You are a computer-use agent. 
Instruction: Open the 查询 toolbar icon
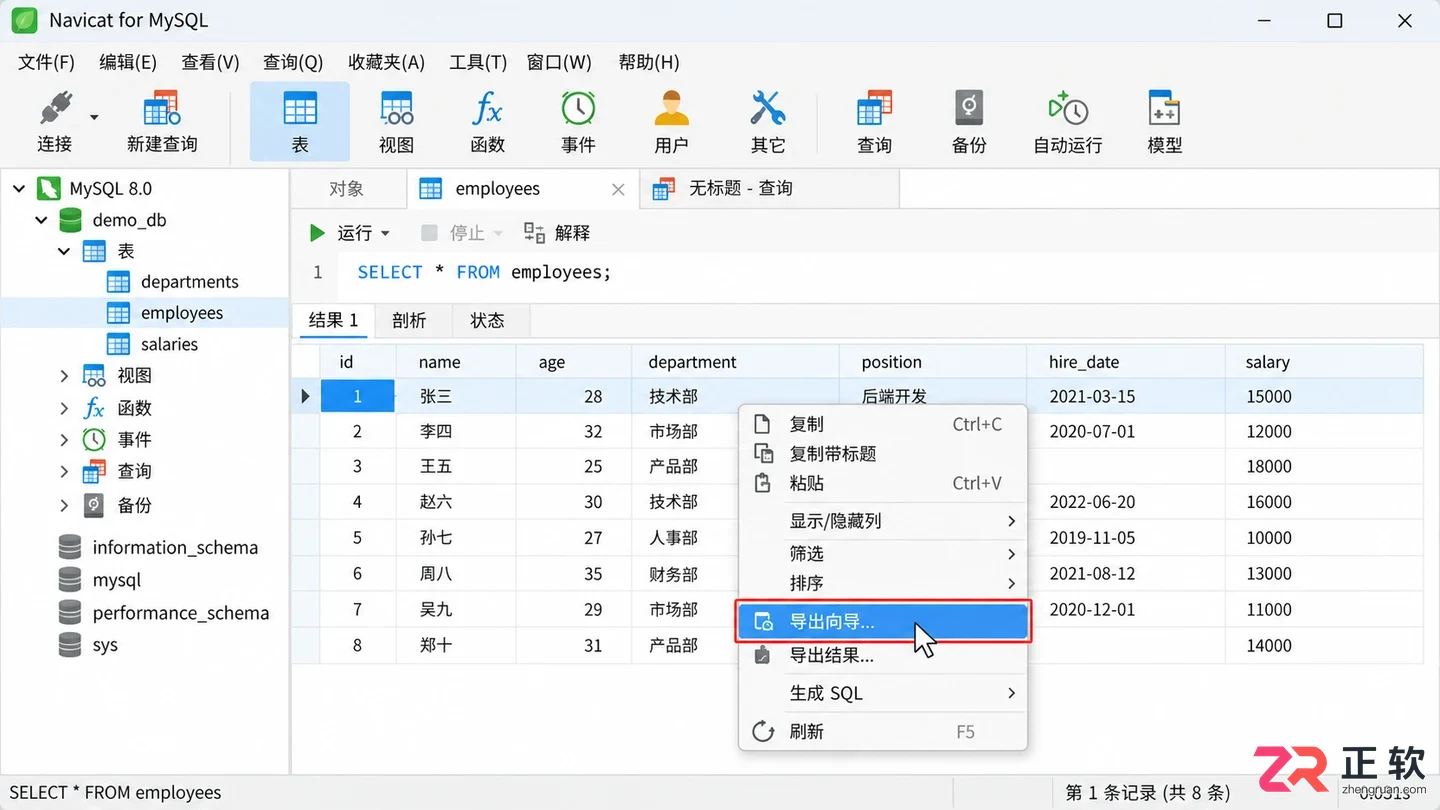(x=874, y=122)
